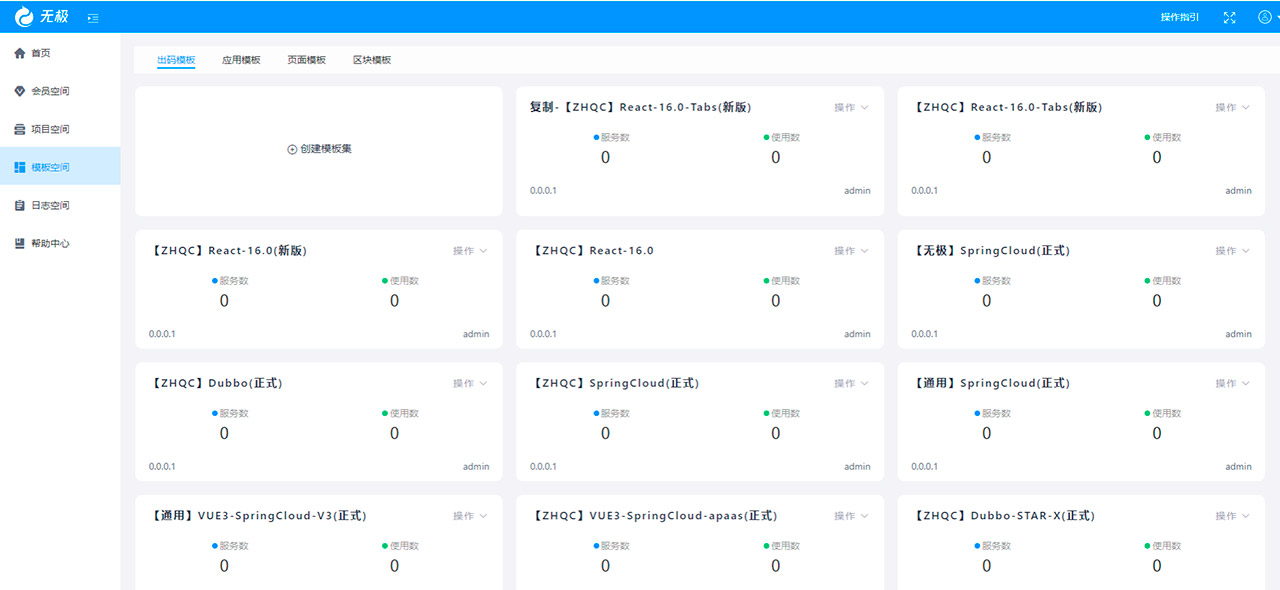This screenshot has height=590, width=1280.
Task: Expand 操作 on 【ZHQC】Dubbo-STAR-X(正式) card
Action: (x=1232, y=516)
